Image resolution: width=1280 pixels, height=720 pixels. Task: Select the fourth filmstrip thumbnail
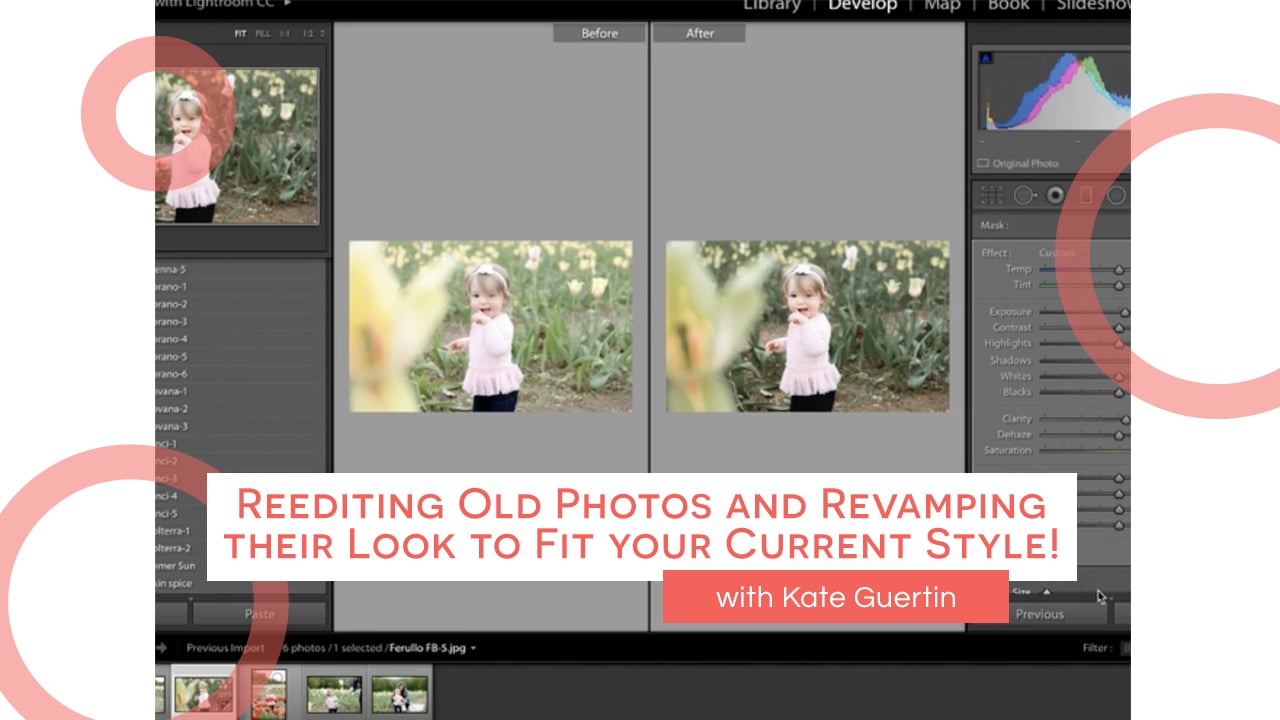334,694
